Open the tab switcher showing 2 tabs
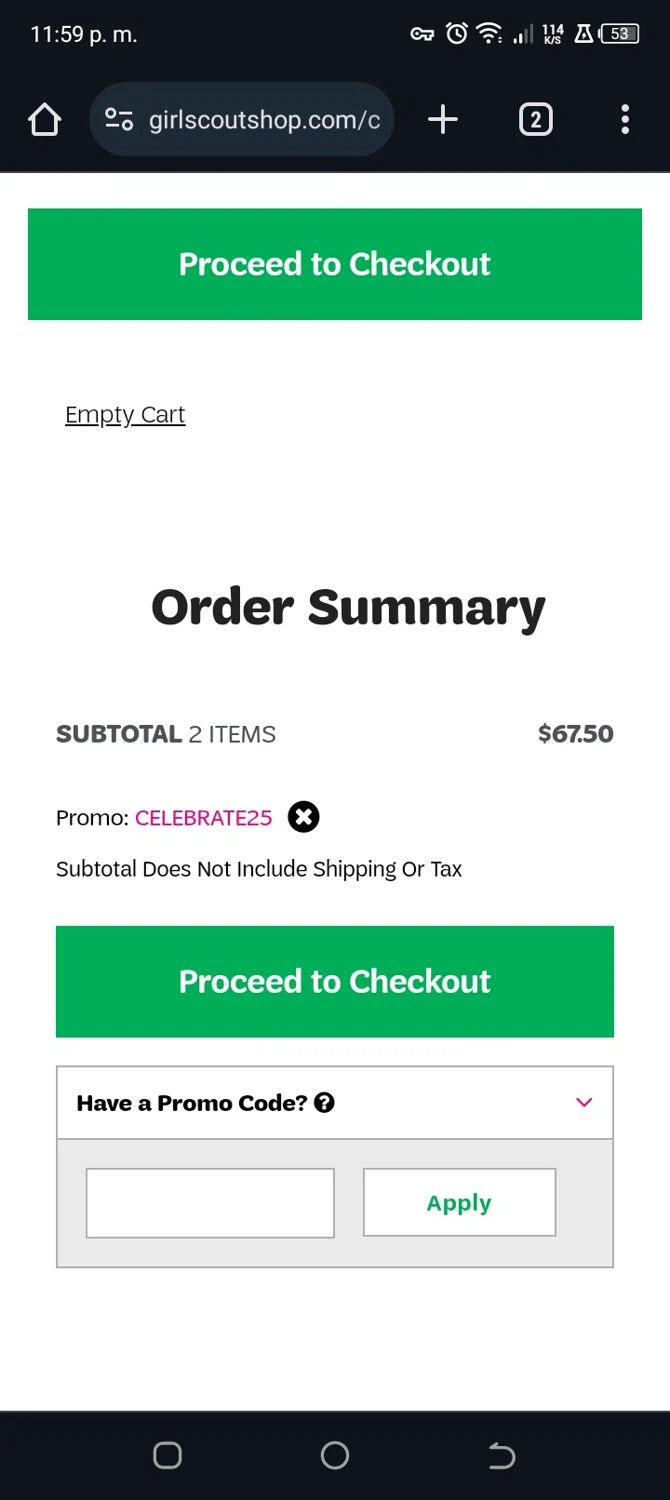Image resolution: width=670 pixels, height=1500 pixels. (x=535, y=120)
